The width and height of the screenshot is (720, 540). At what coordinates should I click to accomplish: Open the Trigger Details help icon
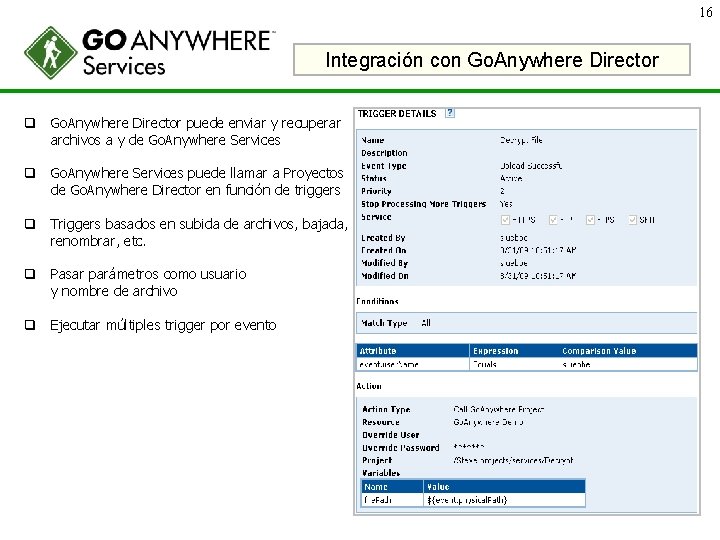tap(450, 113)
